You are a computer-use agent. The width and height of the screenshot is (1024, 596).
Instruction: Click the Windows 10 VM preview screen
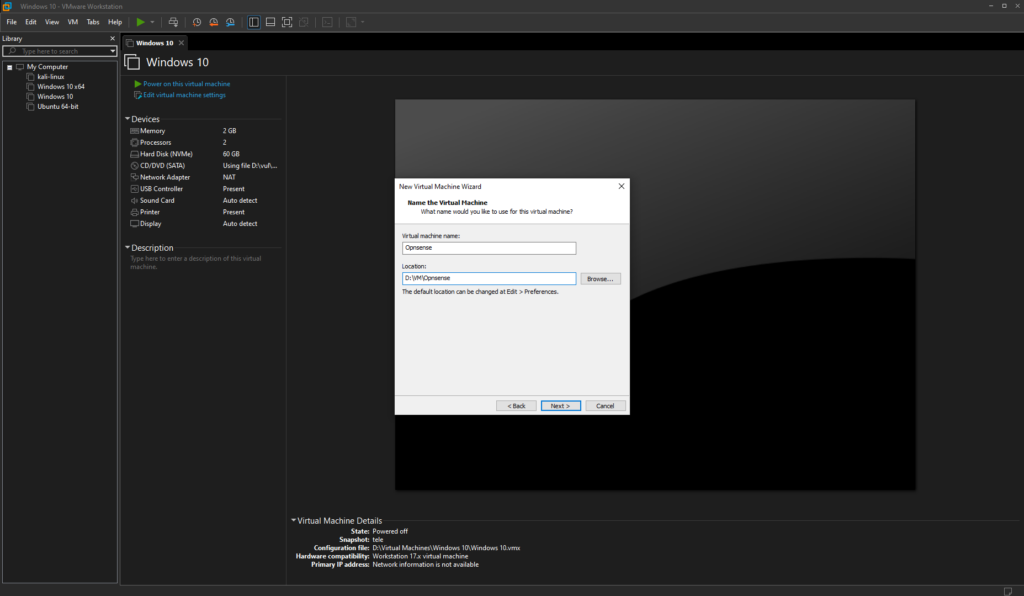point(654,294)
